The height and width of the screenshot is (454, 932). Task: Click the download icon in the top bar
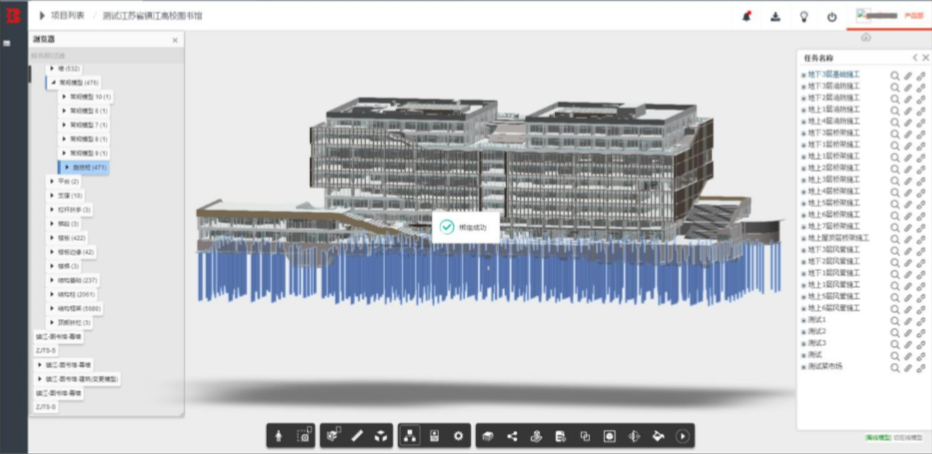point(775,17)
